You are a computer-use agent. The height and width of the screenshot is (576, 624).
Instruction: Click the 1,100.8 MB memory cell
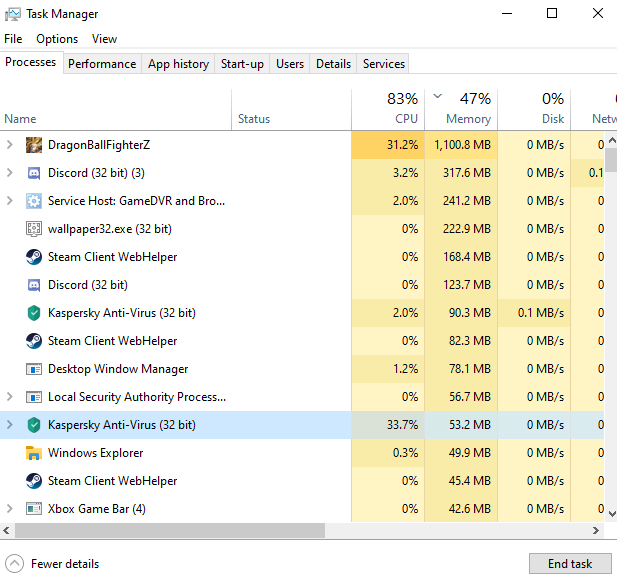click(461, 145)
